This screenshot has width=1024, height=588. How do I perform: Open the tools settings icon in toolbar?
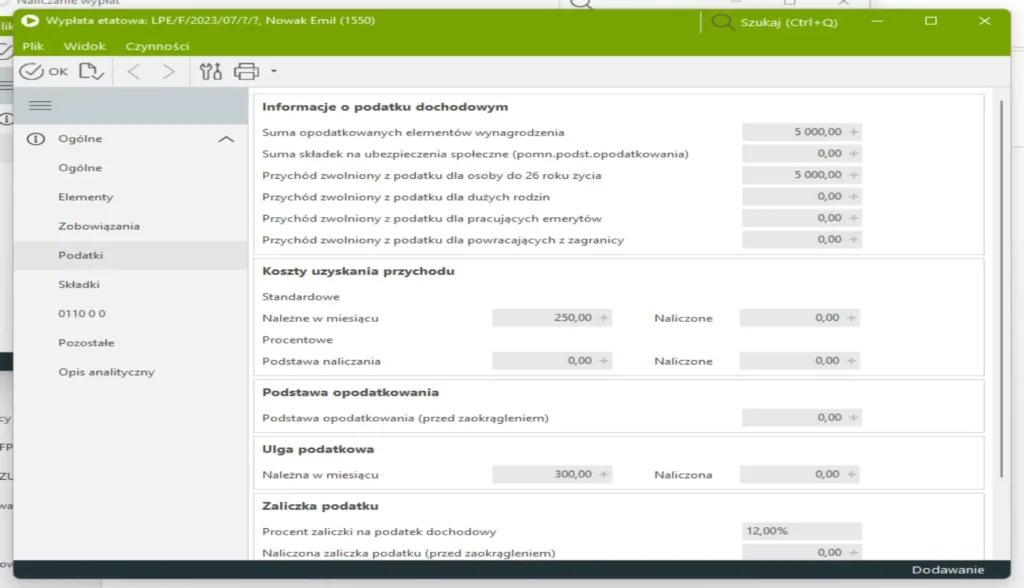(210, 71)
